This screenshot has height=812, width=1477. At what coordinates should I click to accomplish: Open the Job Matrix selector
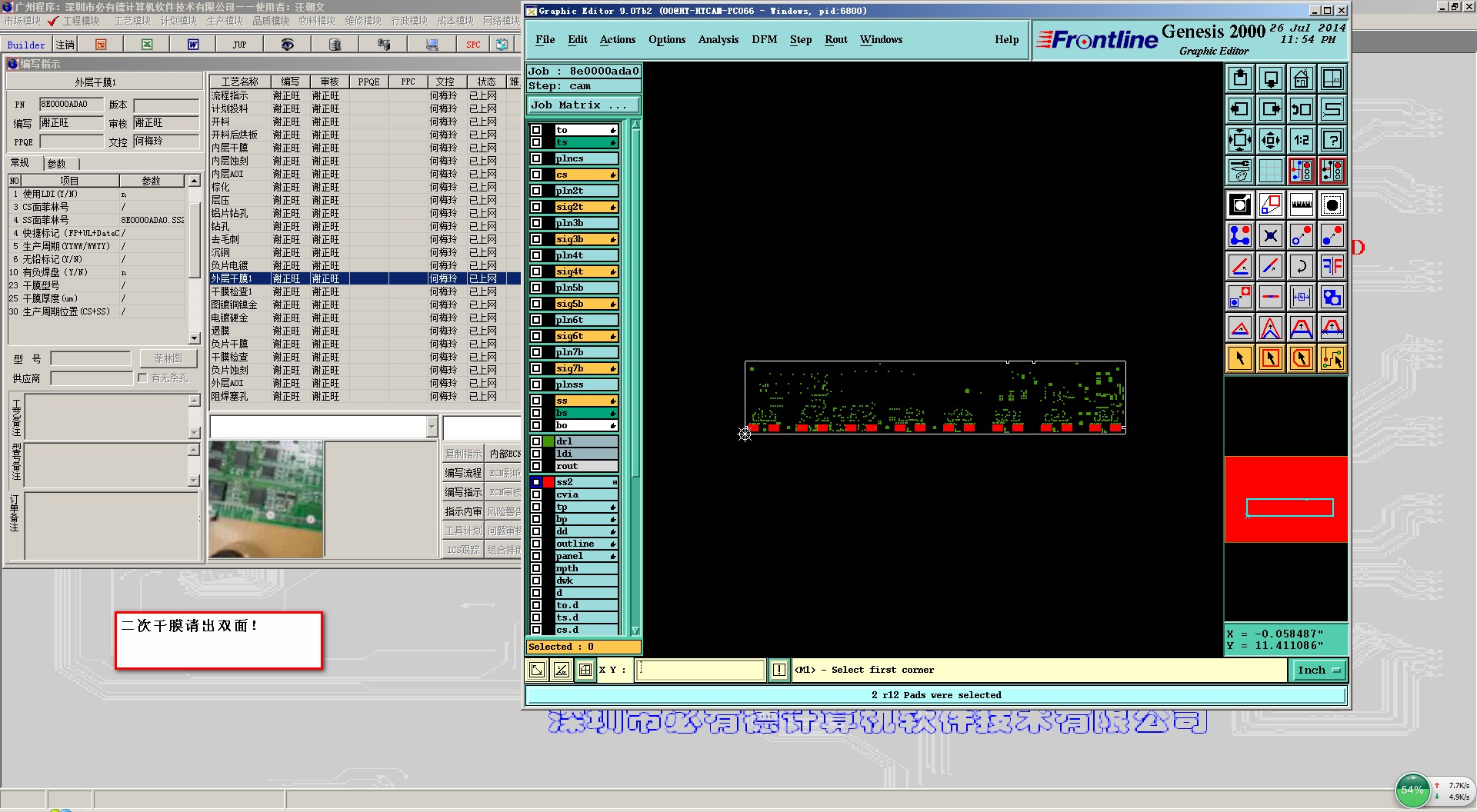[582, 105]
